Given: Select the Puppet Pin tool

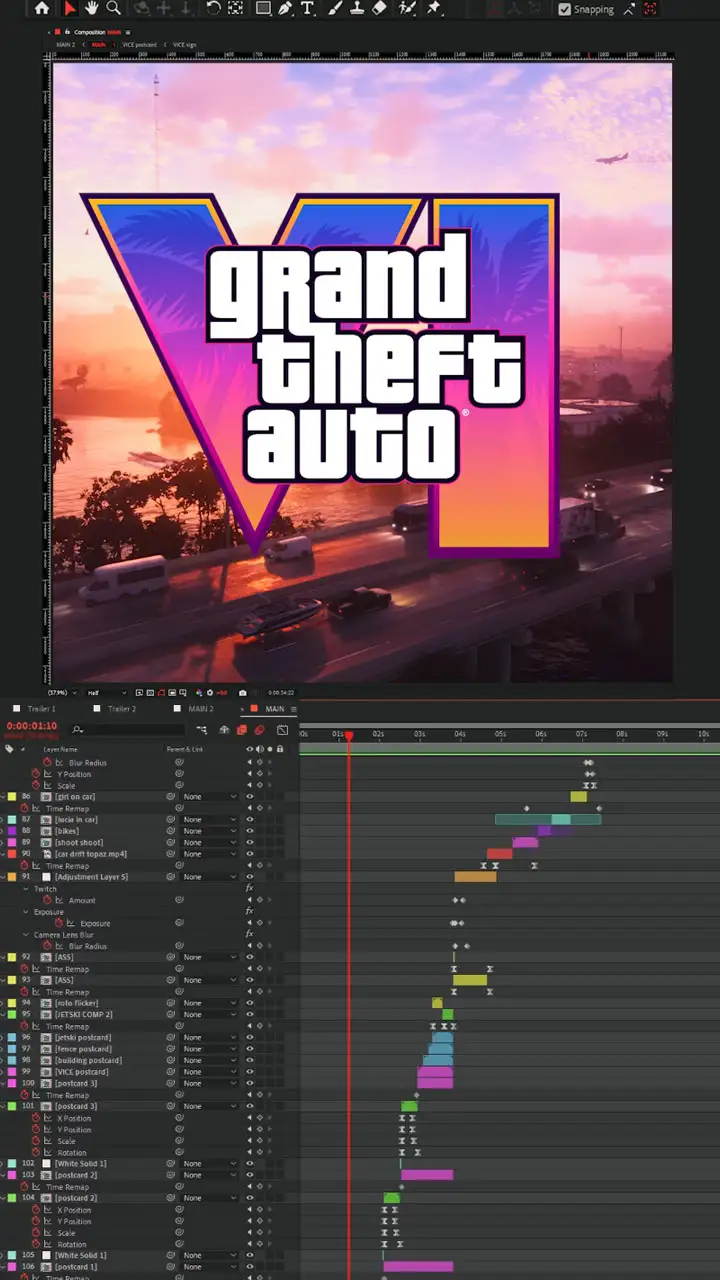Looking at the screenshot, I should click(x=434, y=8).
